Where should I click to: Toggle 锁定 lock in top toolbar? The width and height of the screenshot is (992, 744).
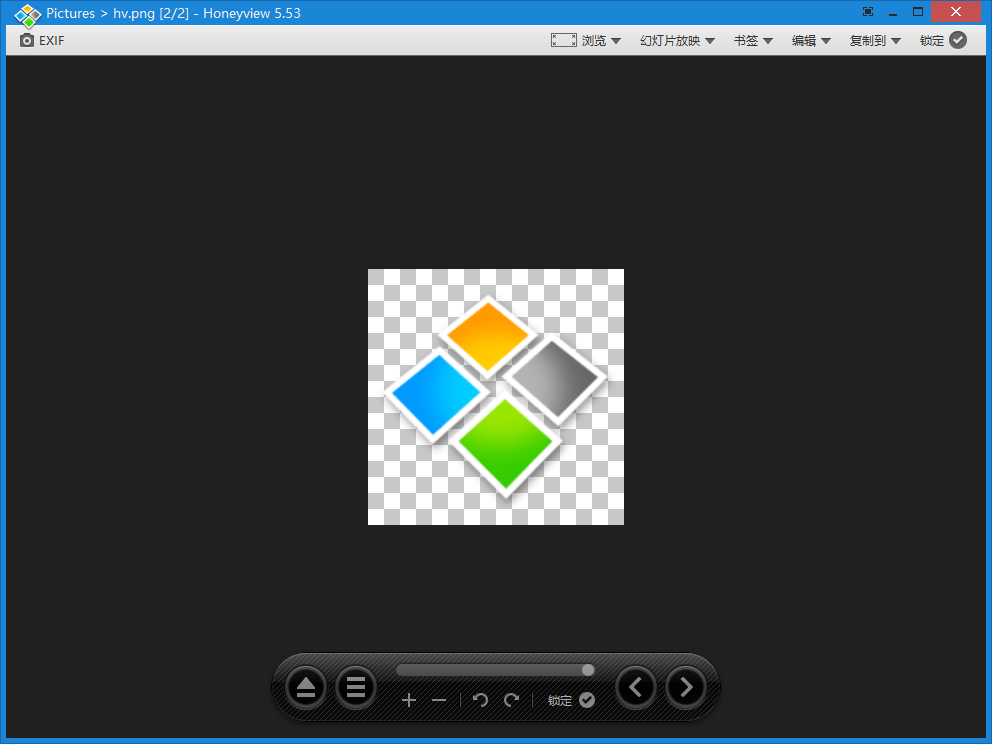(x=943, y=40)
